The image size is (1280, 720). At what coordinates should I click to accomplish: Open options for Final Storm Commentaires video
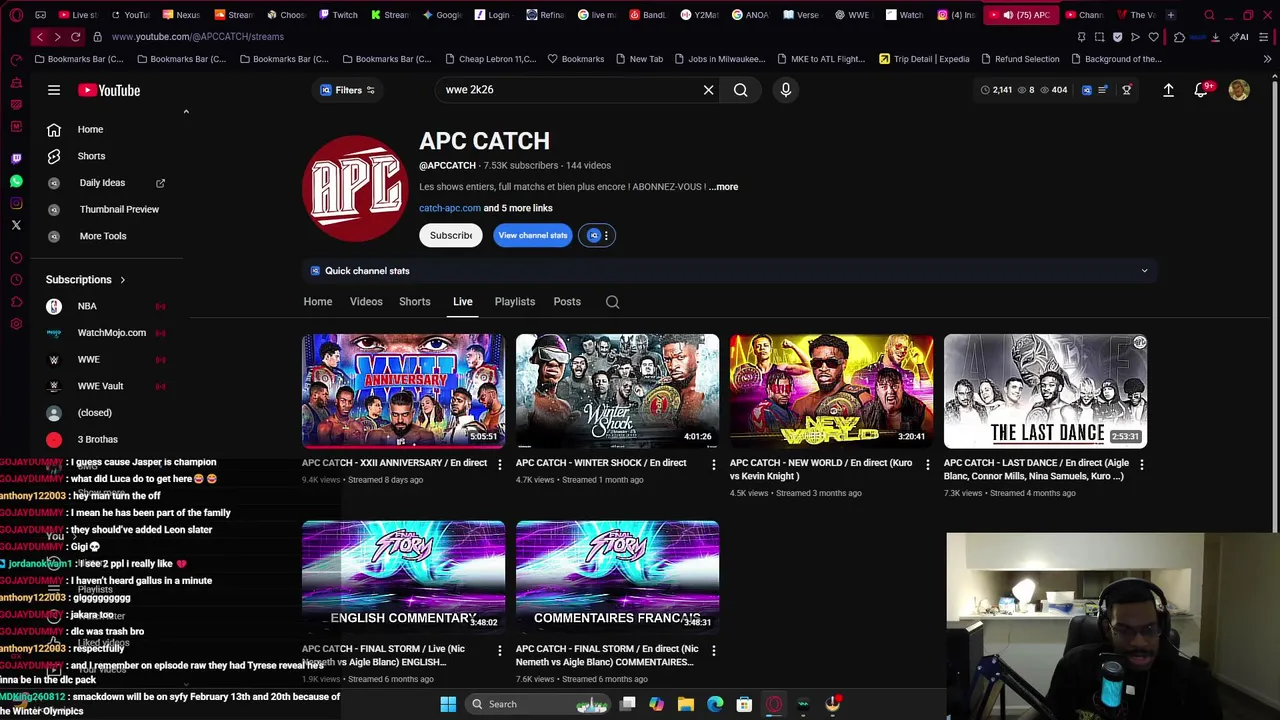tap(713, 650)
